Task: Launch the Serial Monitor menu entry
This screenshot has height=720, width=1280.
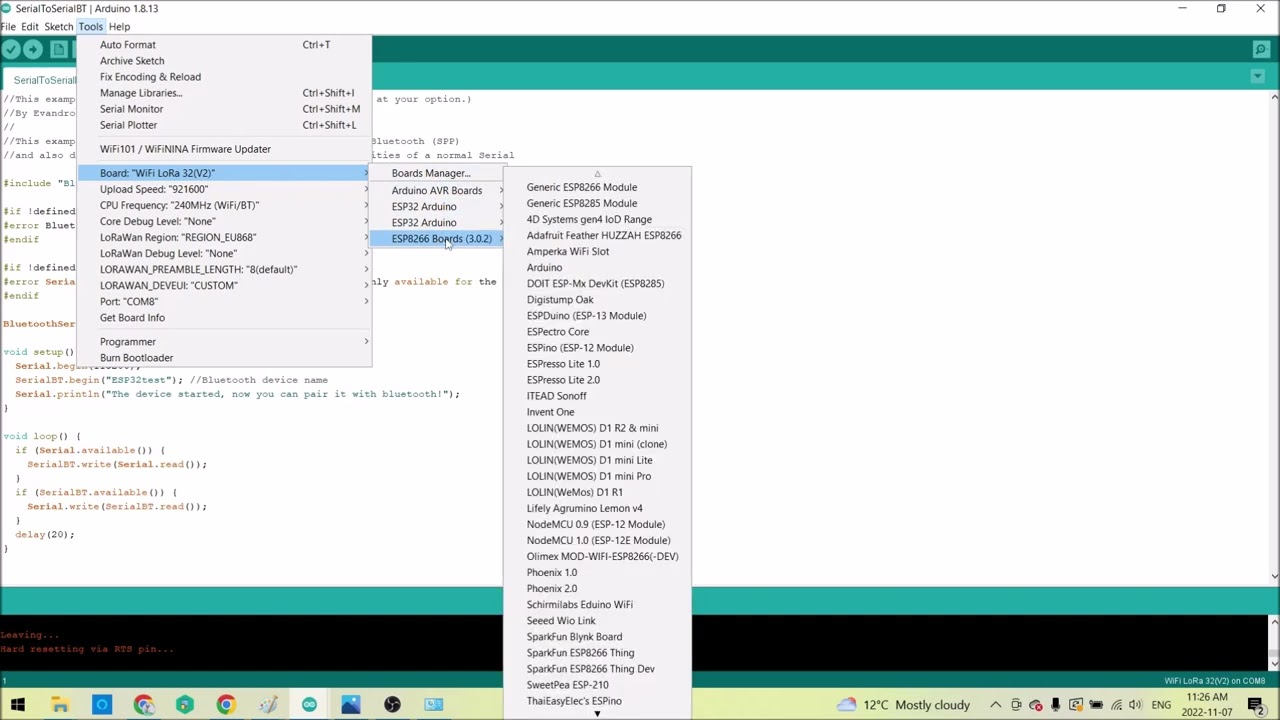Action: (x=226, y=109)
